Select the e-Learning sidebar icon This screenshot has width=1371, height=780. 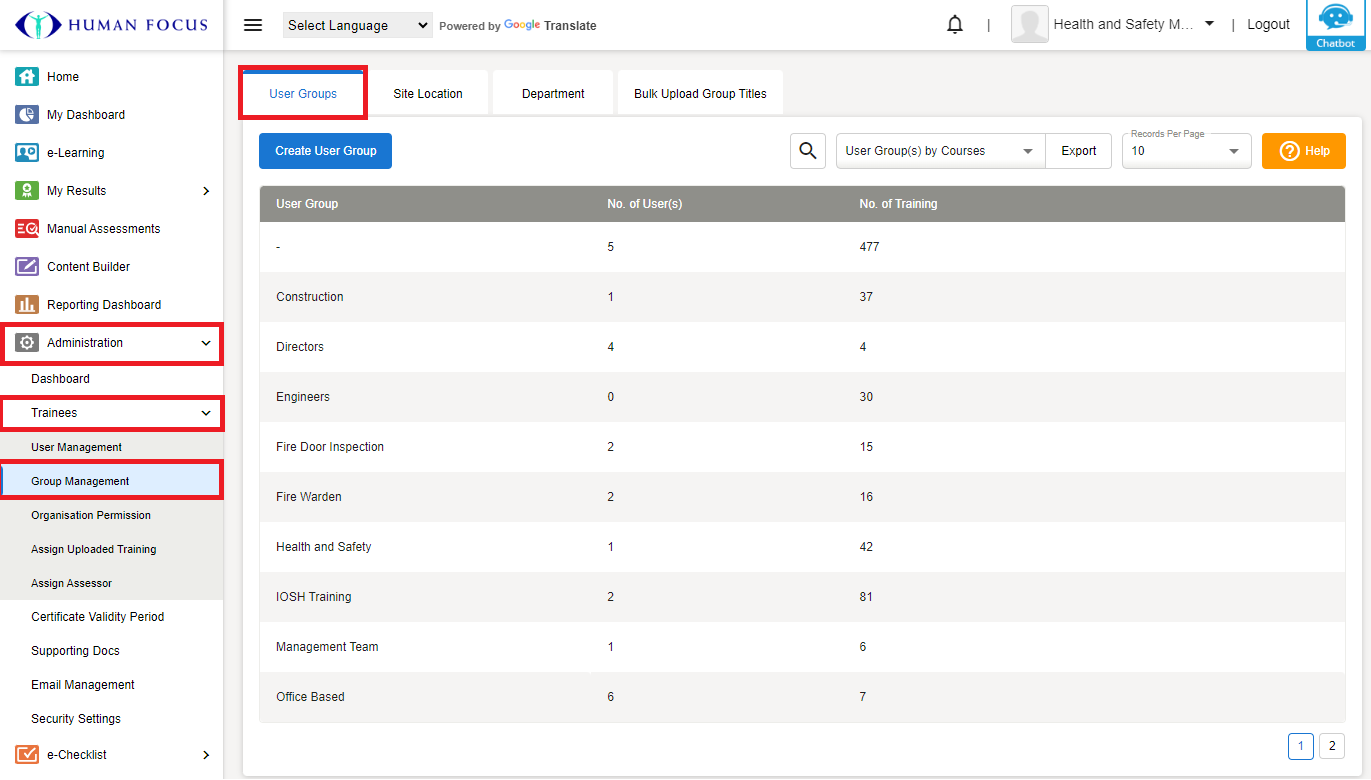tap(27, 153)
